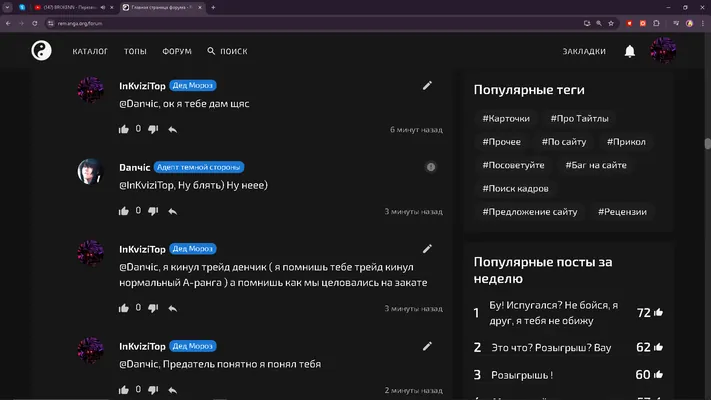Viewport: 711px width, 400px height.
Task: Open the Chrome three-dot menu
Action: point(702,23)
